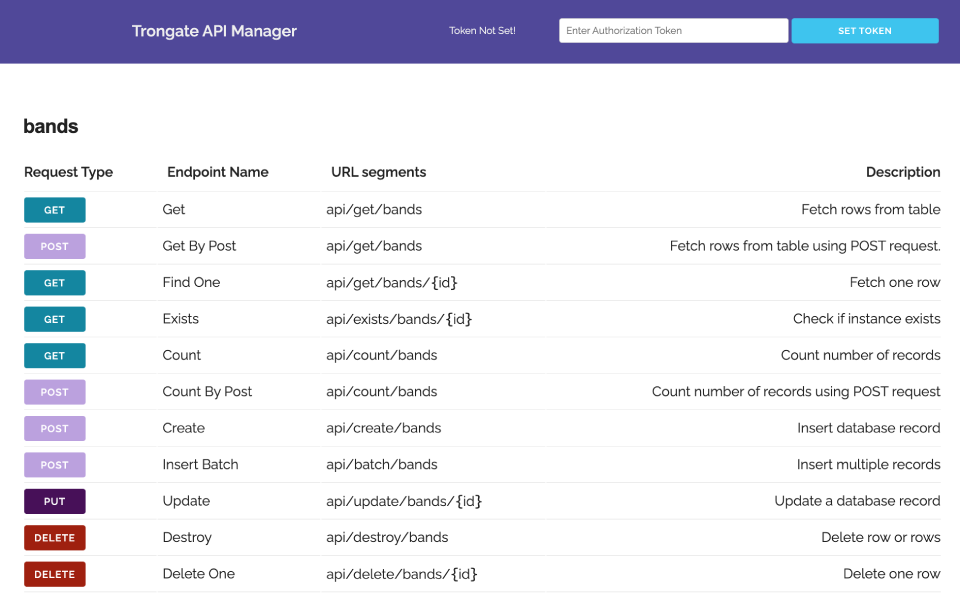Click the GET button for Count endpoint
The height and width of the screenshot is (604, 960).
coord(54,356)
